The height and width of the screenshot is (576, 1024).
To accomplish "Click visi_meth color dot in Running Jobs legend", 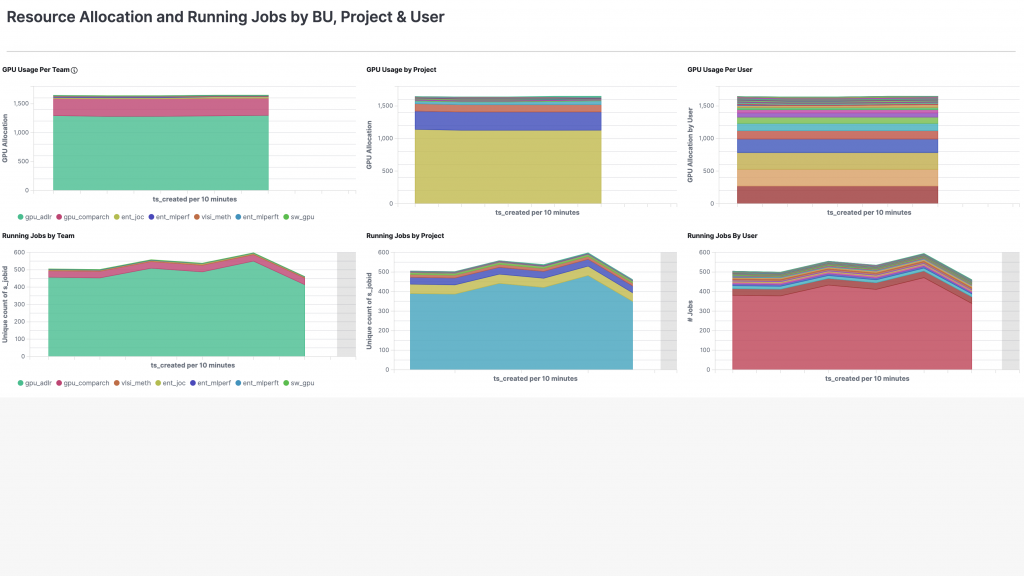I will click(115, 383).
